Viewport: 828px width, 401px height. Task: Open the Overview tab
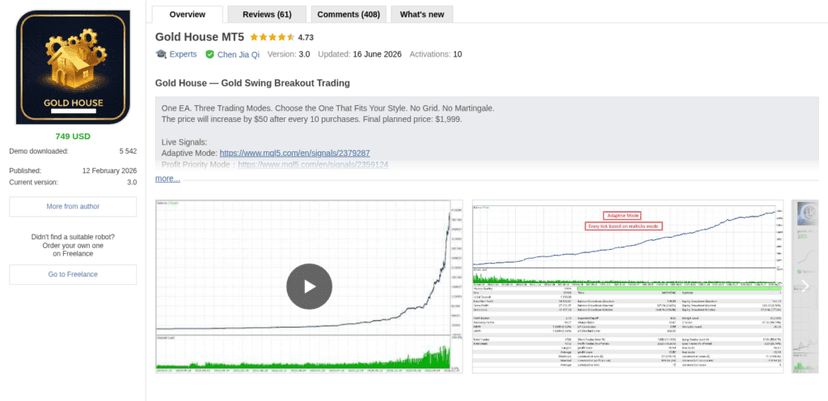point(187,14)
